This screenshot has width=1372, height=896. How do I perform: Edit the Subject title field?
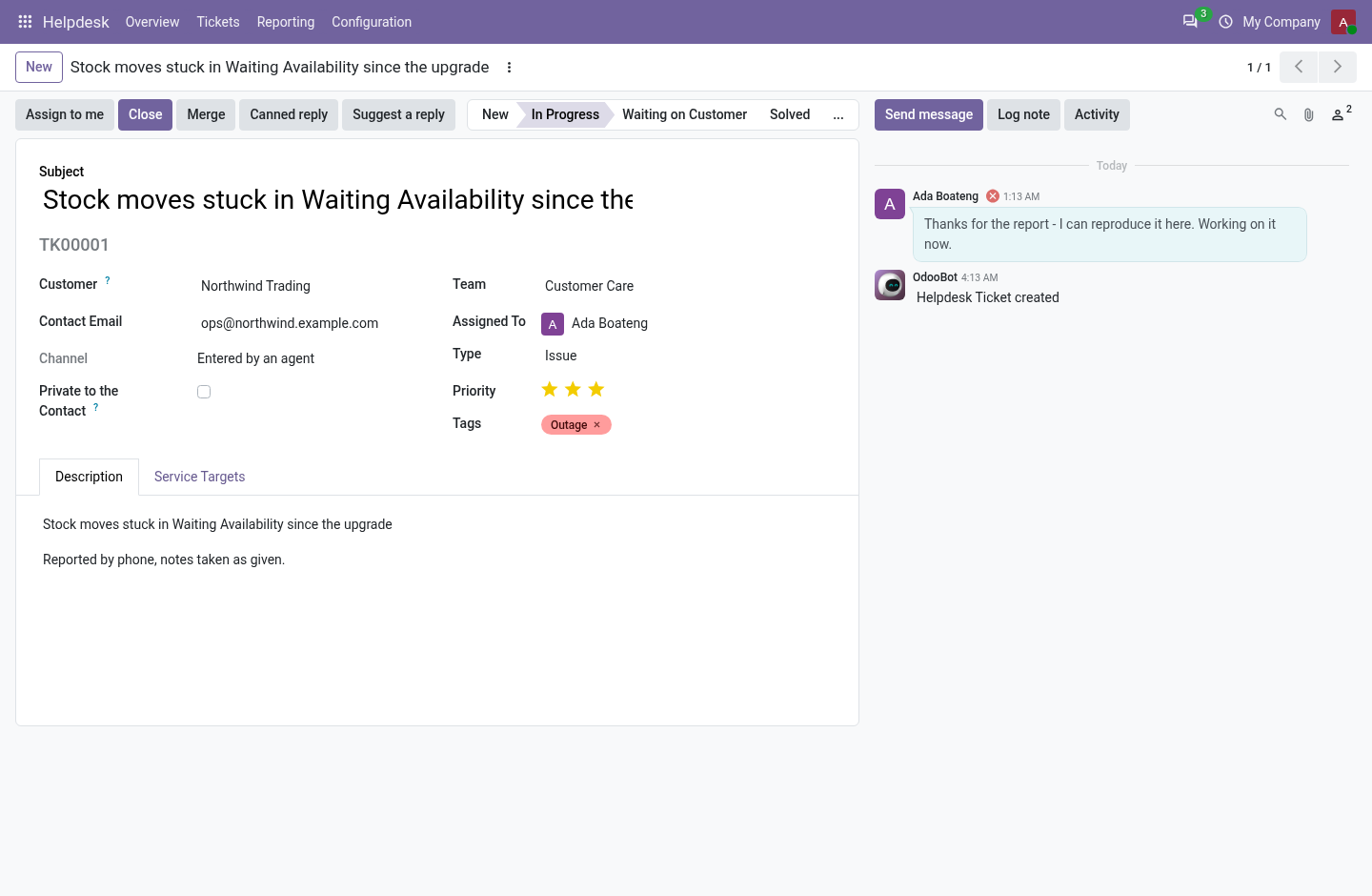[338, 200]
